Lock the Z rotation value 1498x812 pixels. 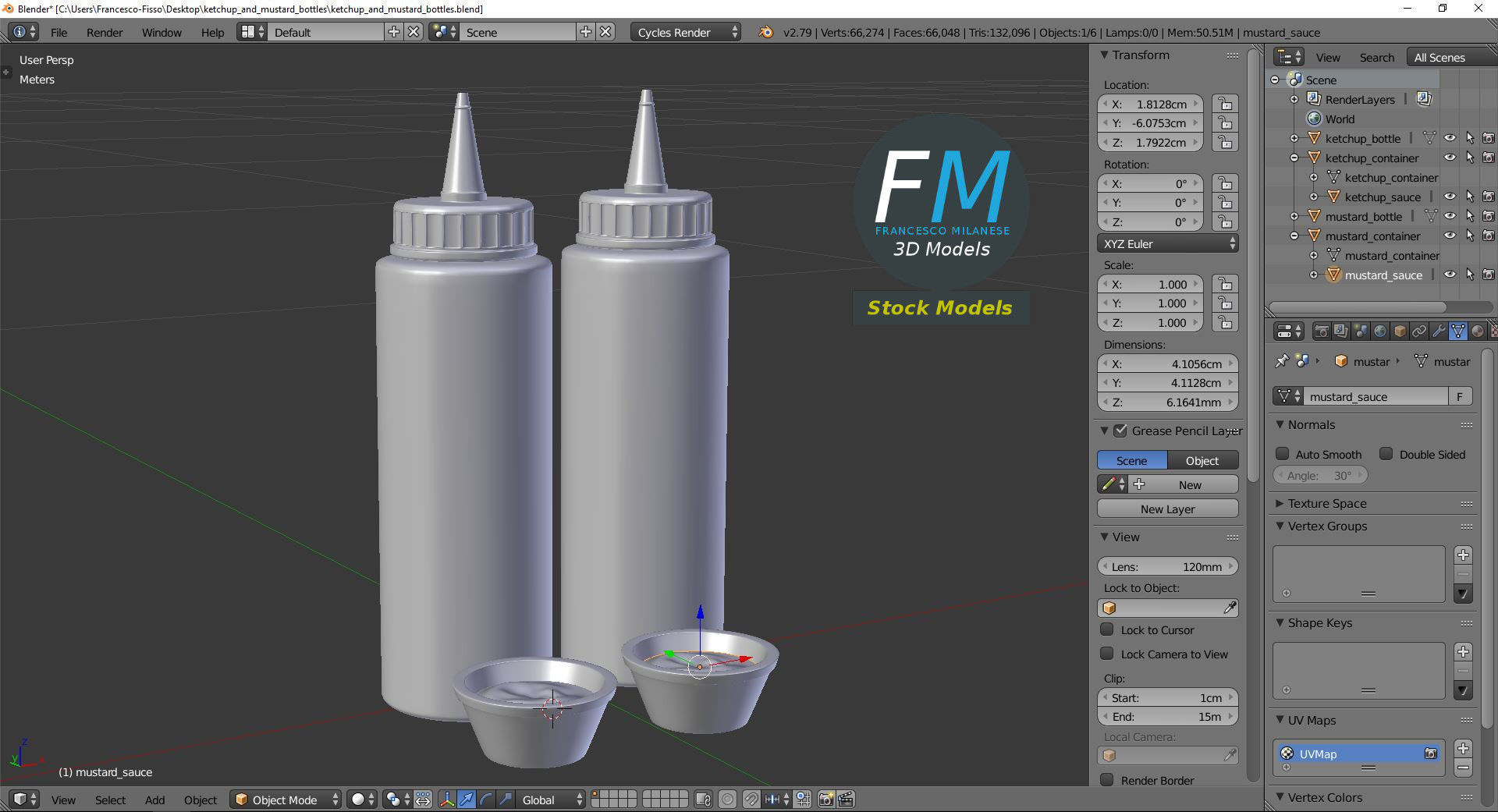1226,222
